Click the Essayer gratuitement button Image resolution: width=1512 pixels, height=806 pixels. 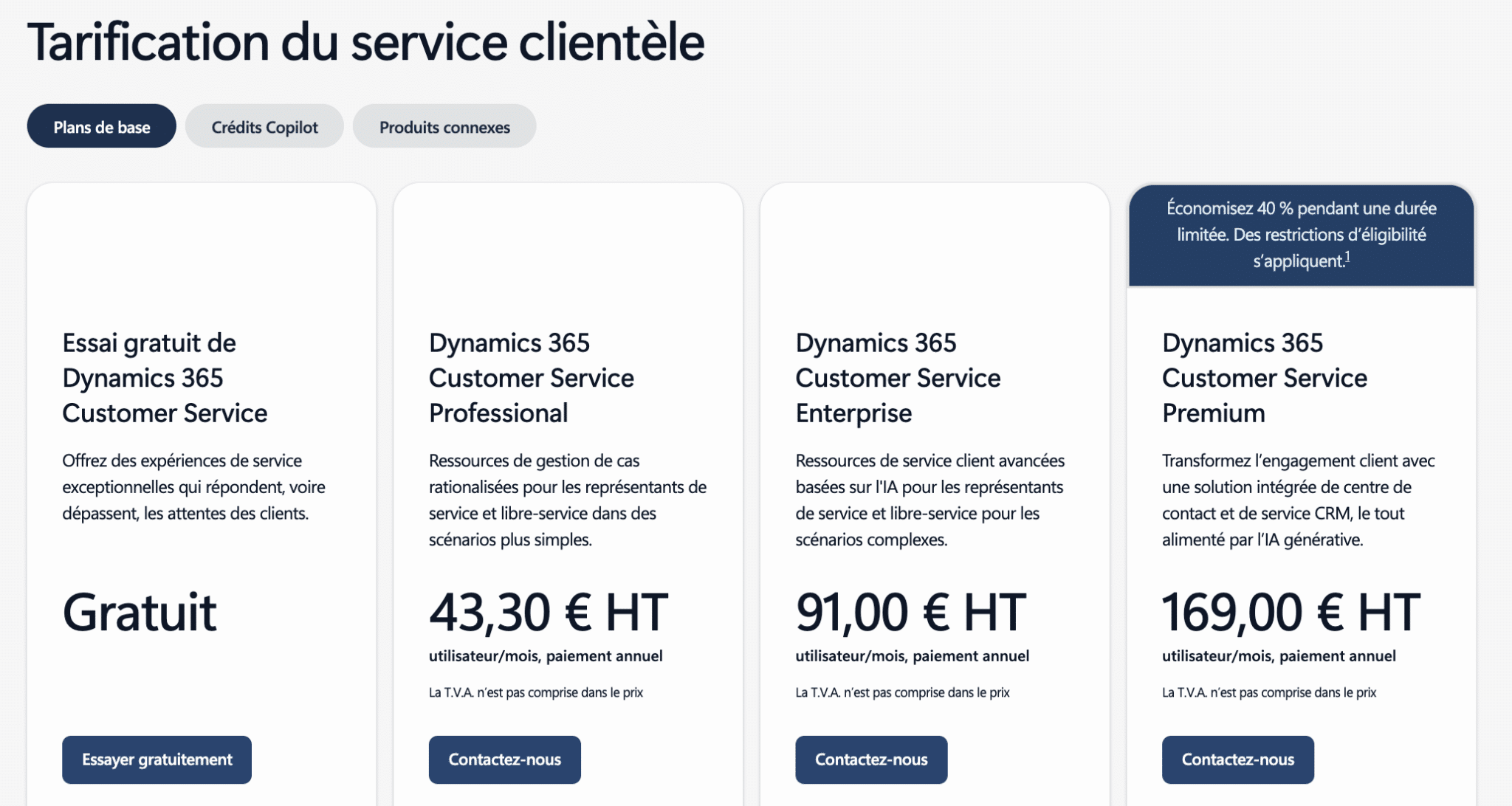coord(157,759)
